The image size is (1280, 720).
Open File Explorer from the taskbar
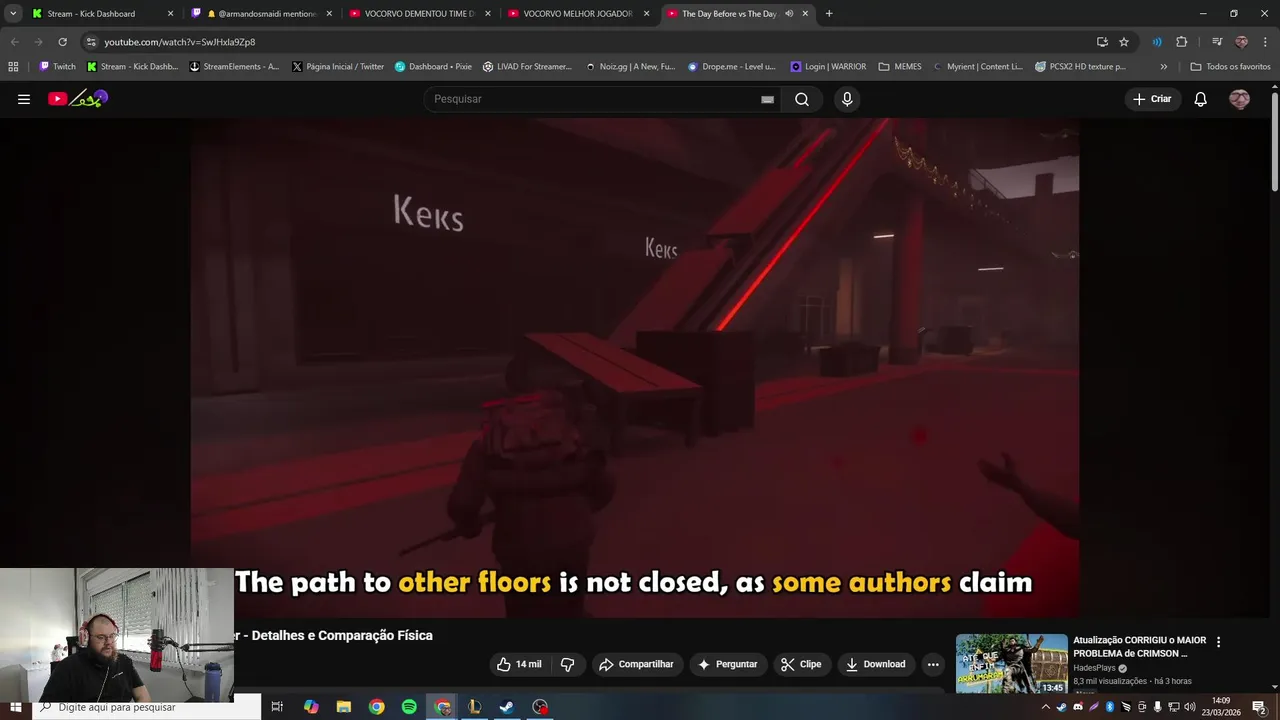[x=343, y=707]
